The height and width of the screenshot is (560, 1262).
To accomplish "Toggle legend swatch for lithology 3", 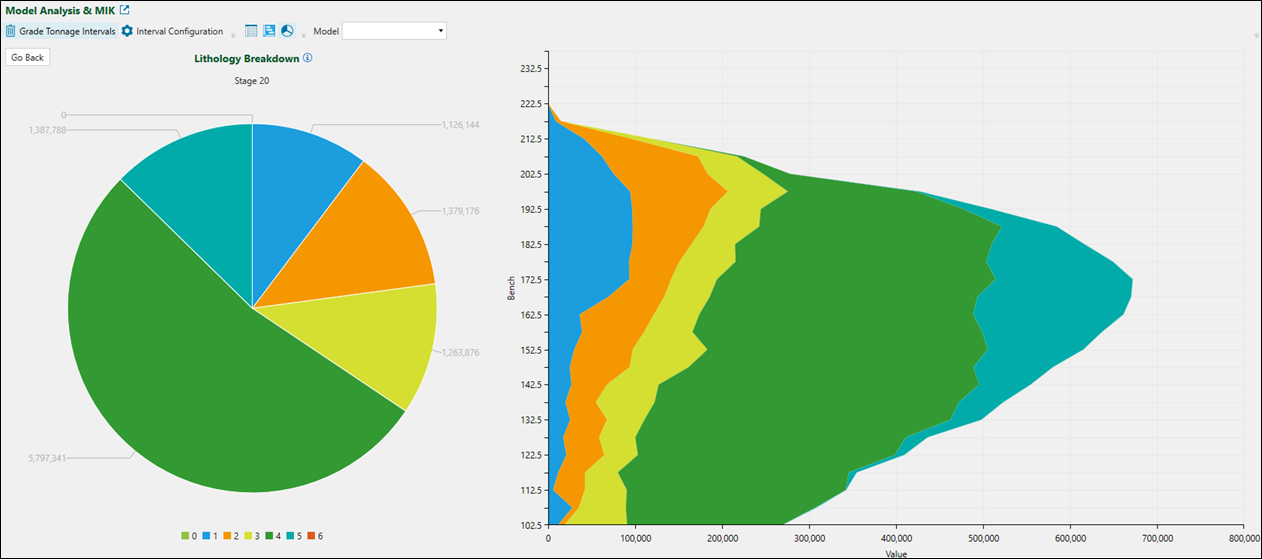I will click(250, 537).
